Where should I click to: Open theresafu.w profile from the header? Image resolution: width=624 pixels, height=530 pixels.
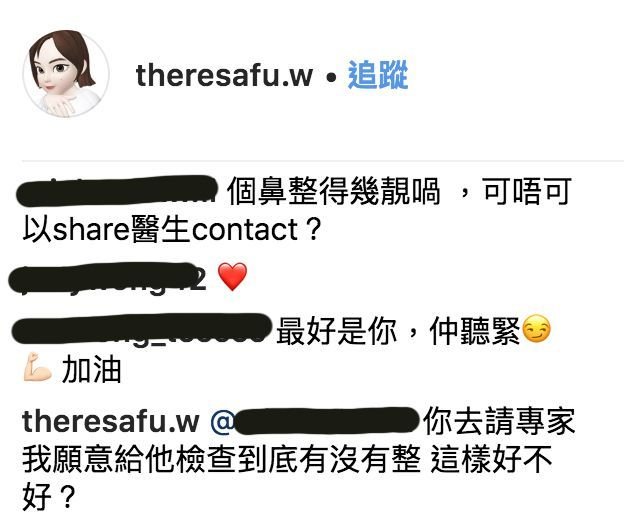click(x=224, y=75)
